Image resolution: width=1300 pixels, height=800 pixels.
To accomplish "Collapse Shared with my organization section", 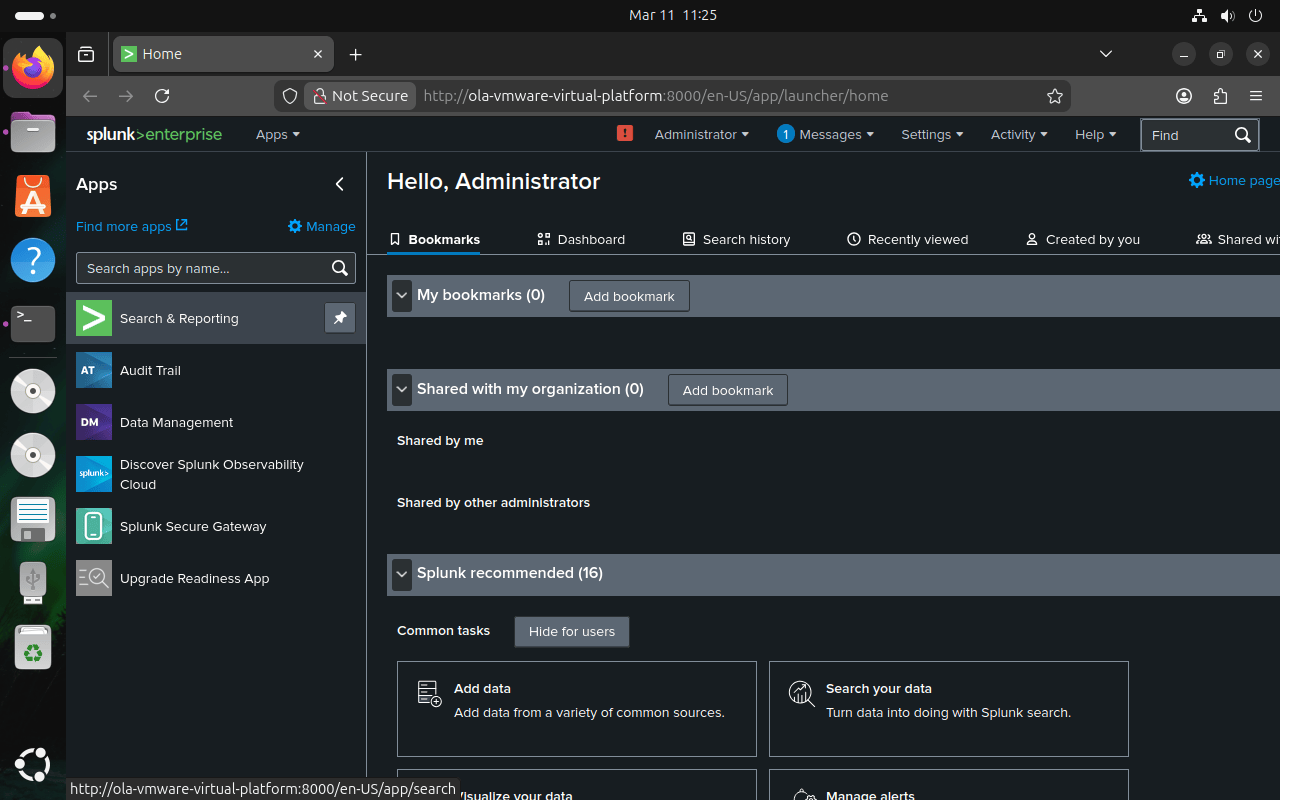I will [402, 390].
